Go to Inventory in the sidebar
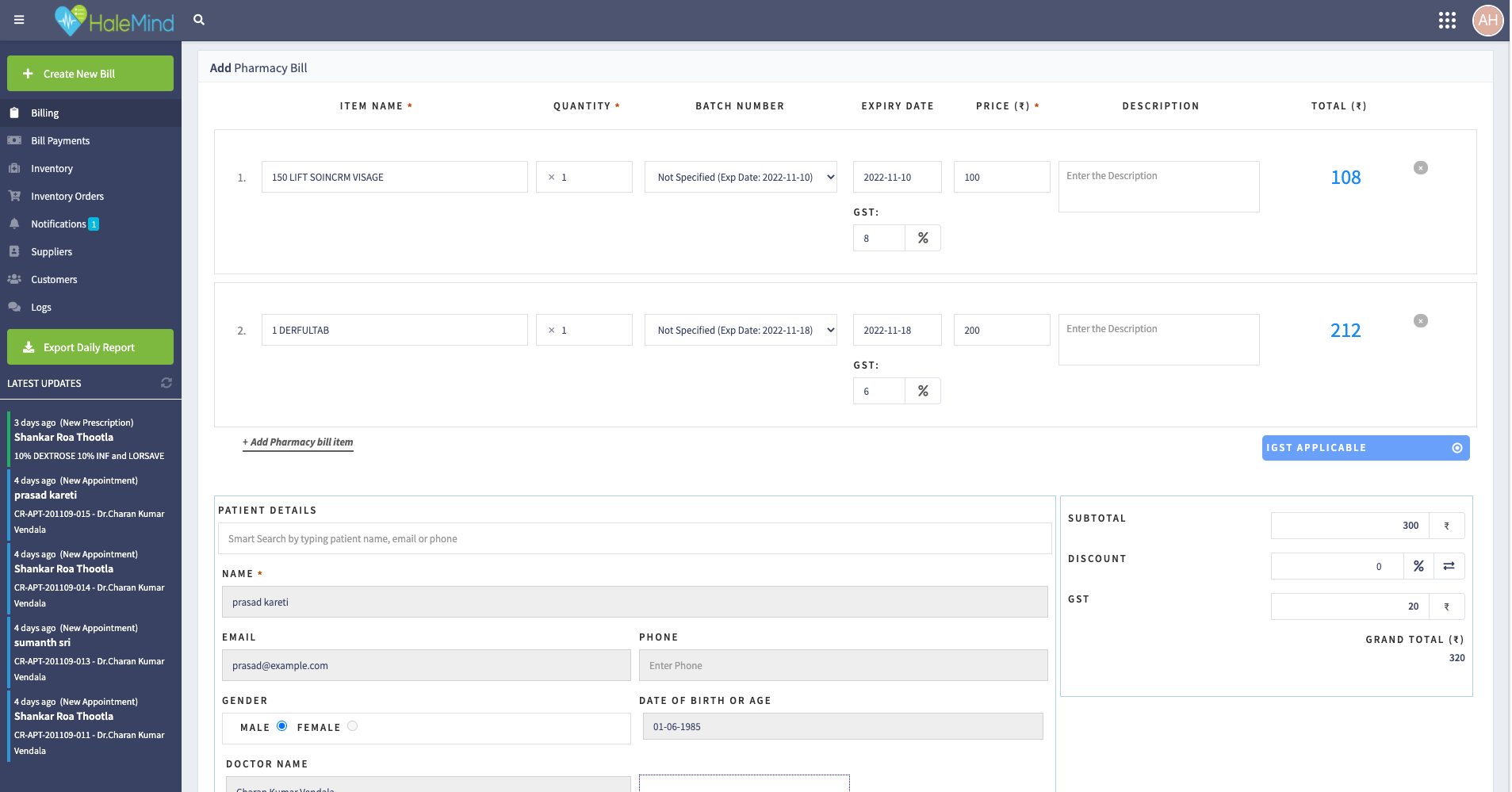This screenshot has height=792, width=1512. (90, 168)
